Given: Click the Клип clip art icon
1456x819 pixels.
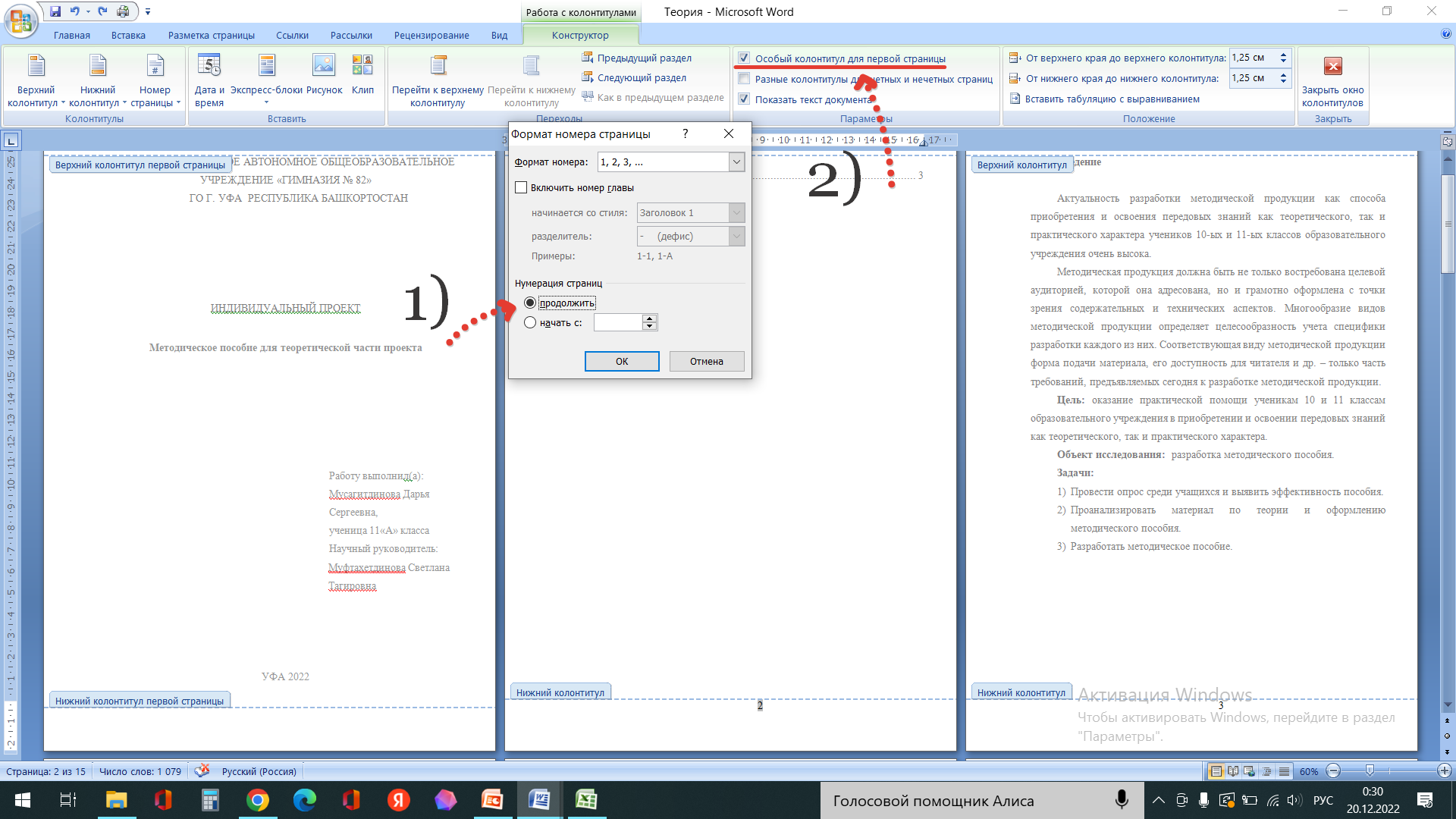Looking at the screenshot, I should point(362,67).
